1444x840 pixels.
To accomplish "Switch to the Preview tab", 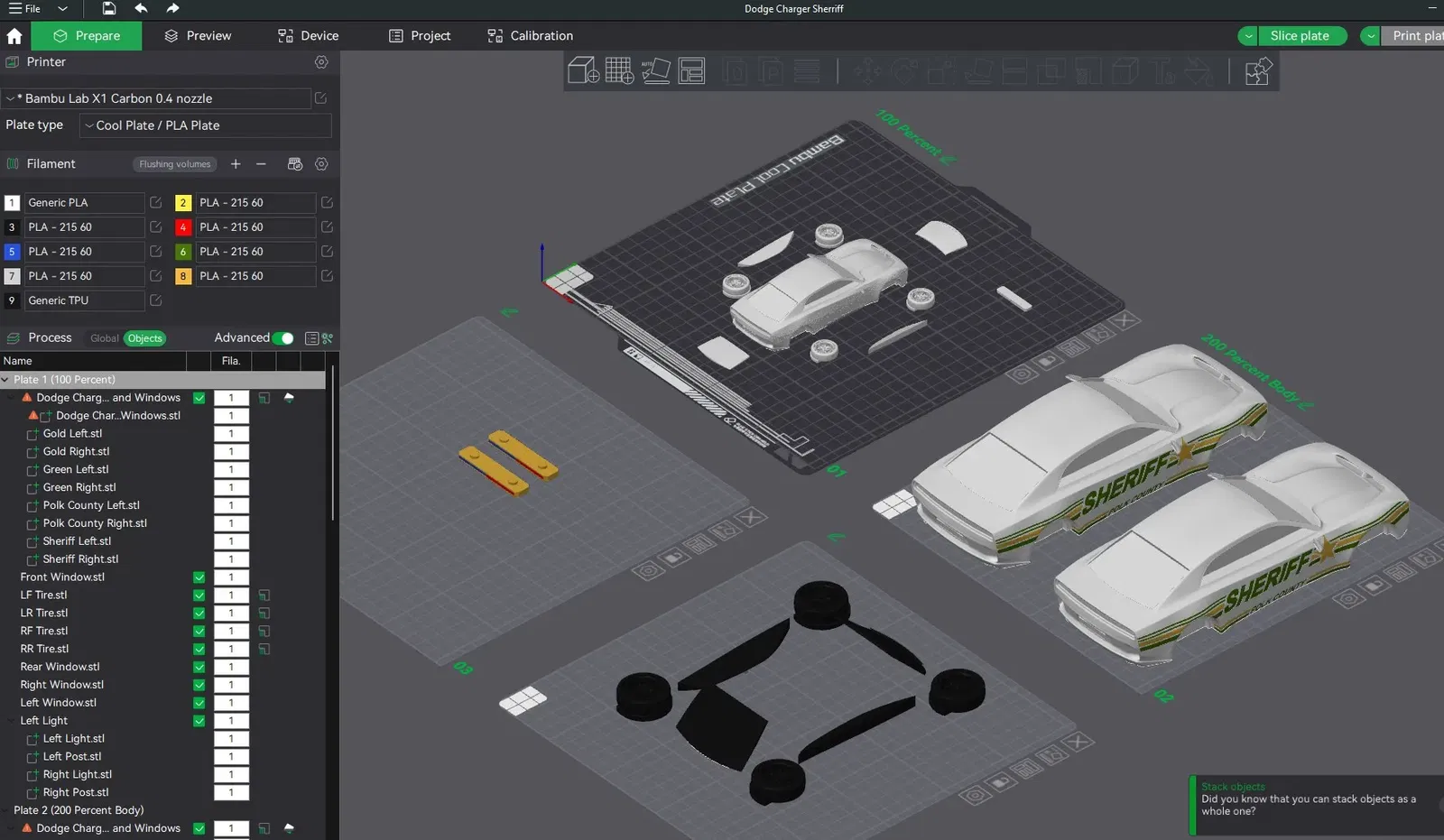I will pos(198,36).
